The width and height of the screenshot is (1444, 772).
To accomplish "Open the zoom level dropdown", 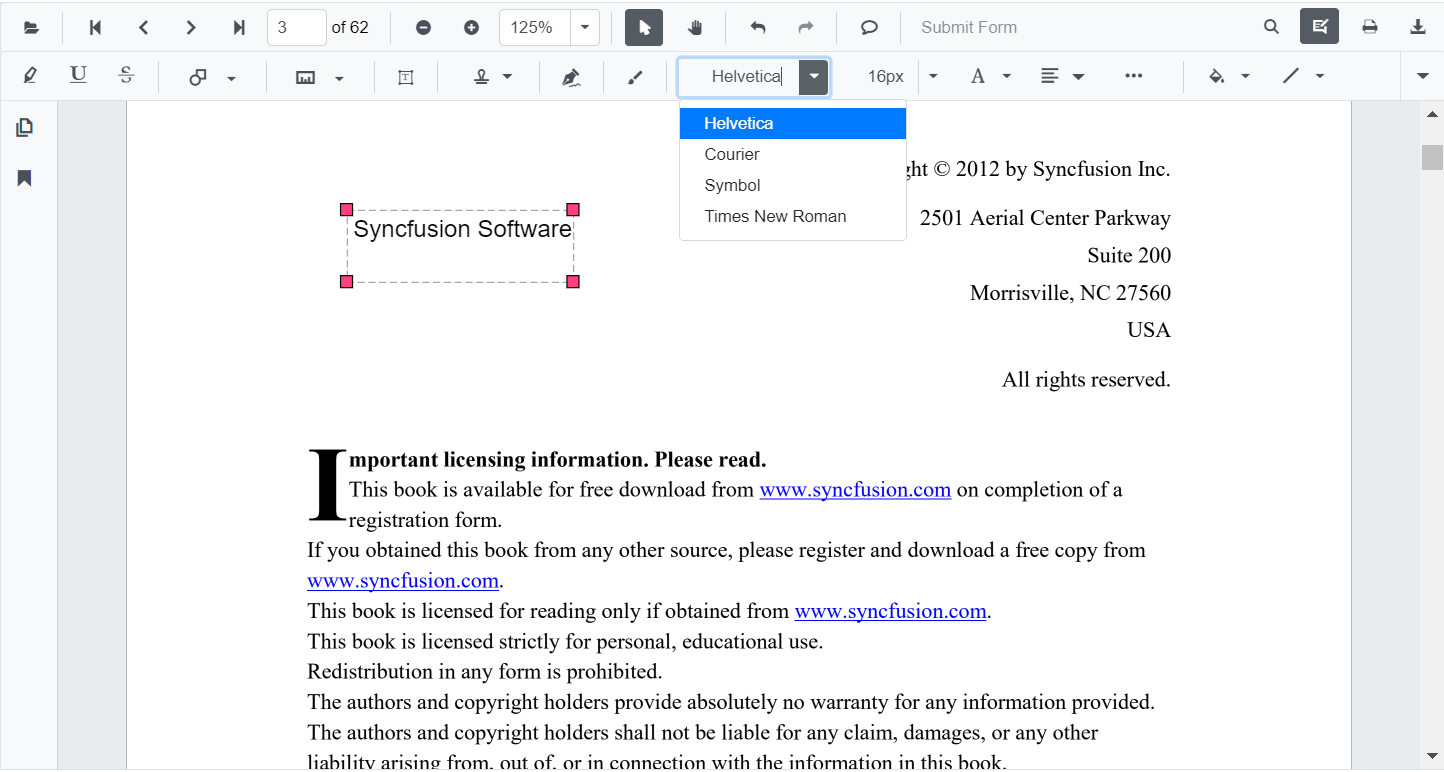I will (586, 27).
